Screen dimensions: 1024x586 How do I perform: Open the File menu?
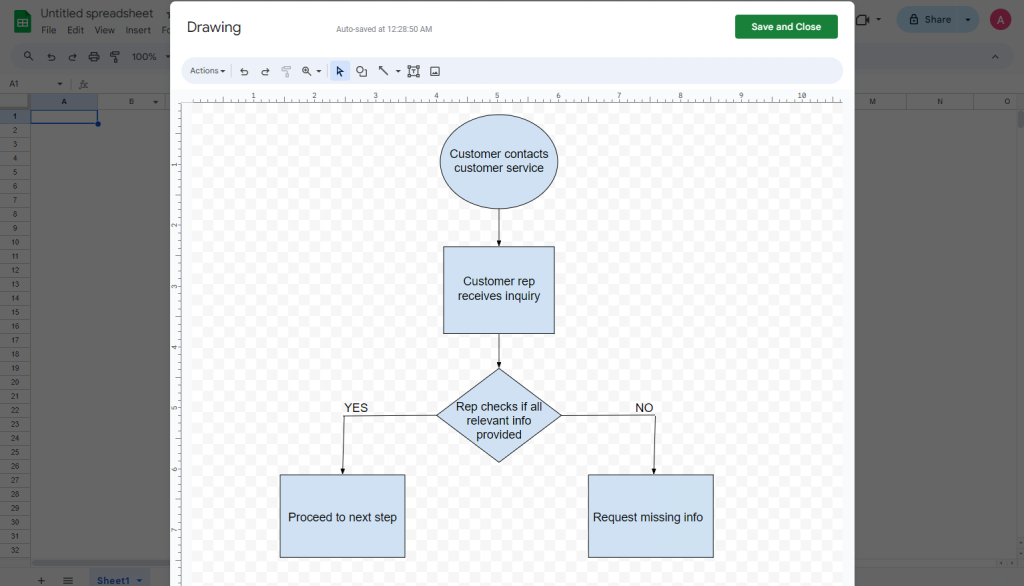point(48,30)
